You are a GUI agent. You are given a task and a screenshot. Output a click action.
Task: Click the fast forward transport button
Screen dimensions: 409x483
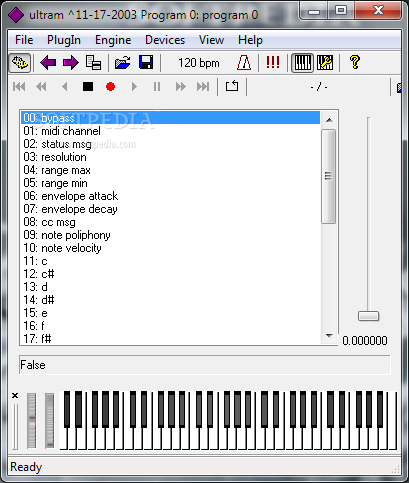click(x=180, y=87)
